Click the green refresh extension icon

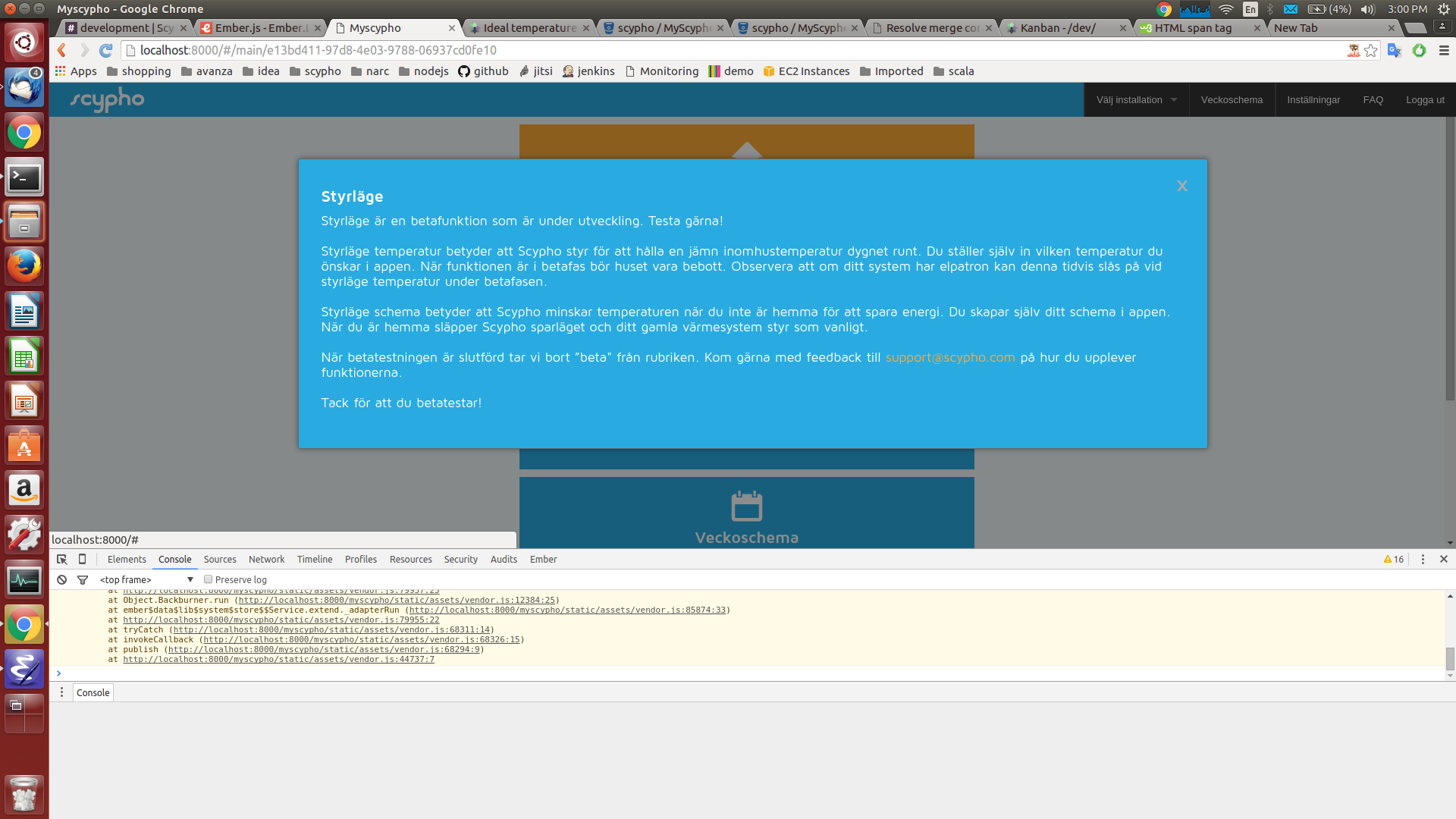(x=1419, y=50)
